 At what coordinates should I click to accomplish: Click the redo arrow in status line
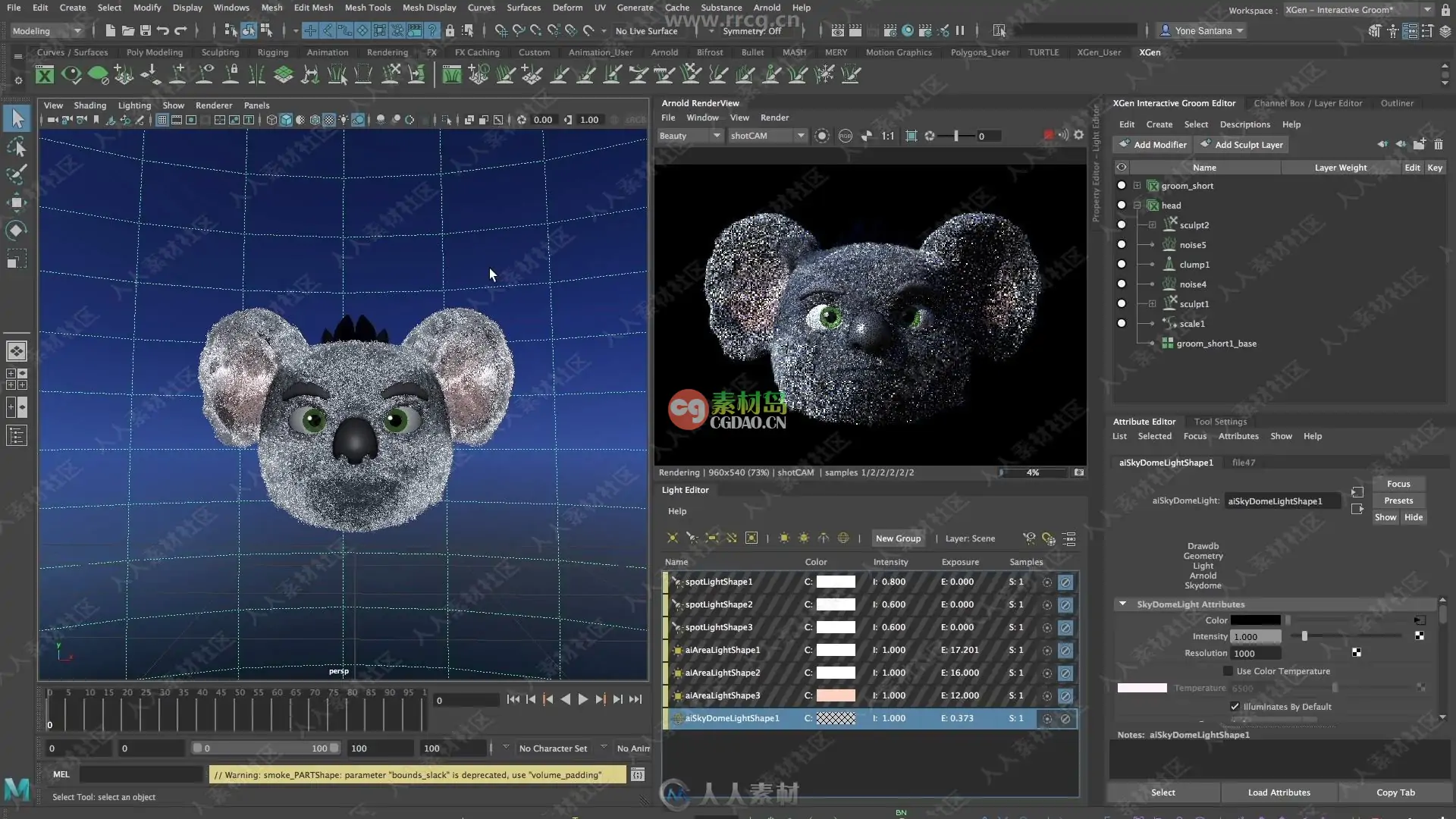click(180, 31)
